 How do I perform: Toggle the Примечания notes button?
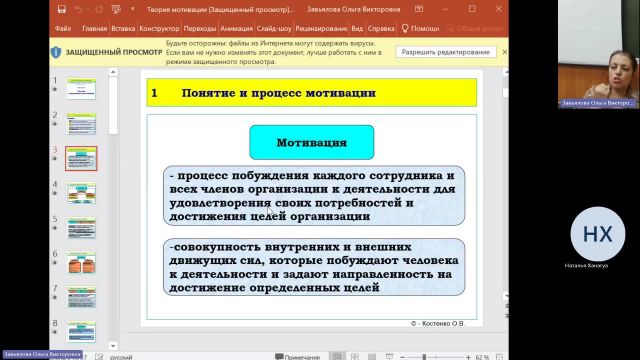click(x=297, y=357)
